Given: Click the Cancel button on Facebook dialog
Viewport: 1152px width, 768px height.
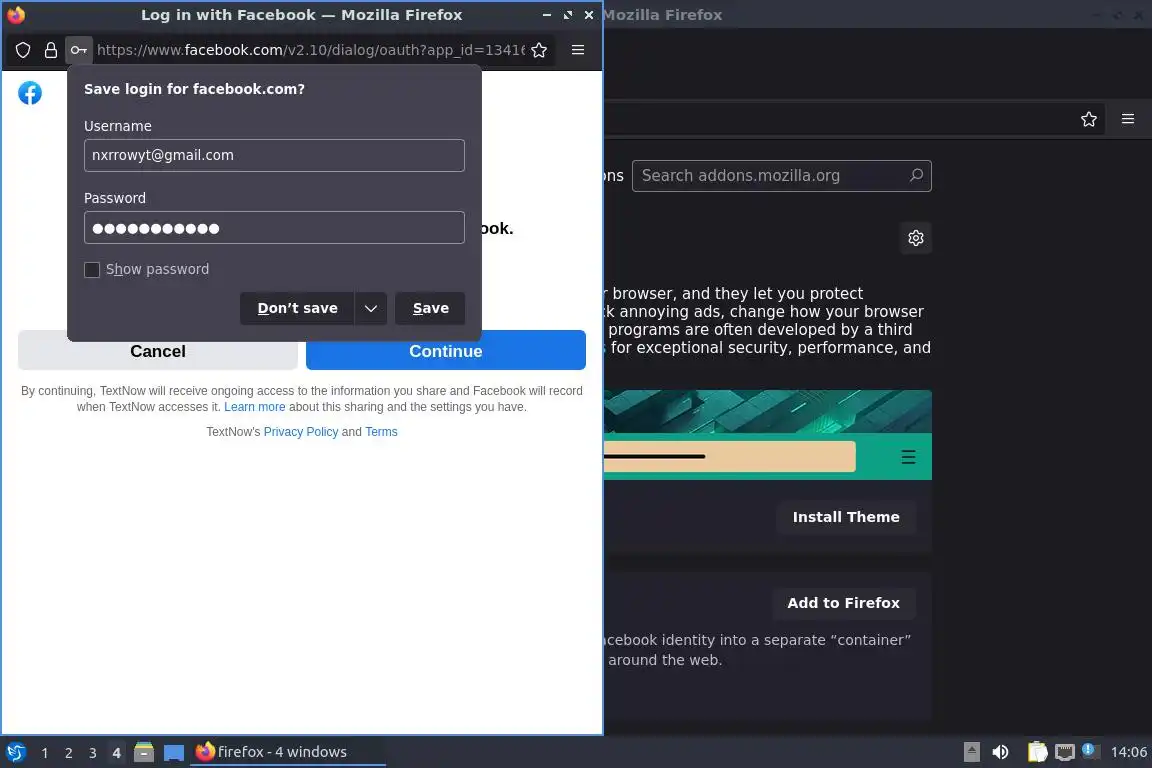Looking at the screenshot, I should coord(158,351).
